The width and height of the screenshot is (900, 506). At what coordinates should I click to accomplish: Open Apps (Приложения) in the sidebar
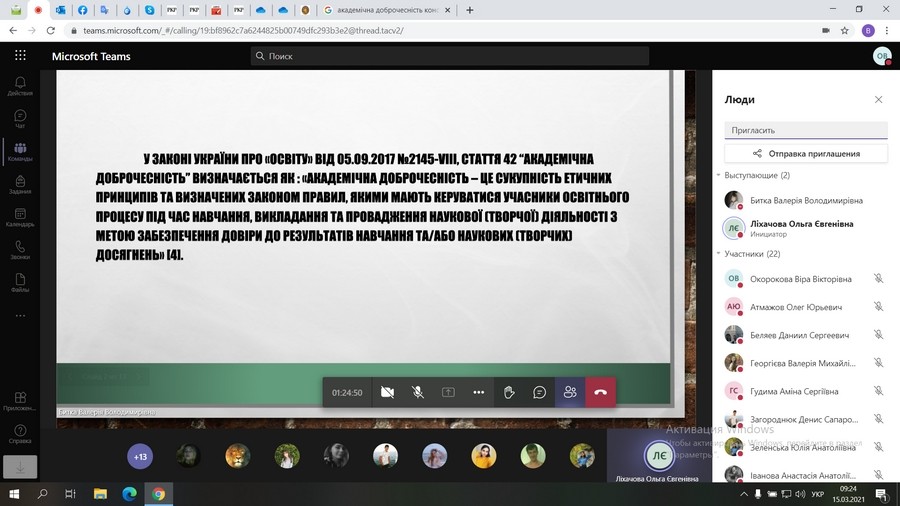point(20,401)
